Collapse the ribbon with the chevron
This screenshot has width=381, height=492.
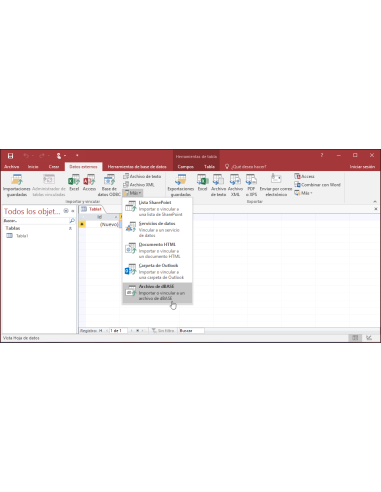tap(375, 201)
